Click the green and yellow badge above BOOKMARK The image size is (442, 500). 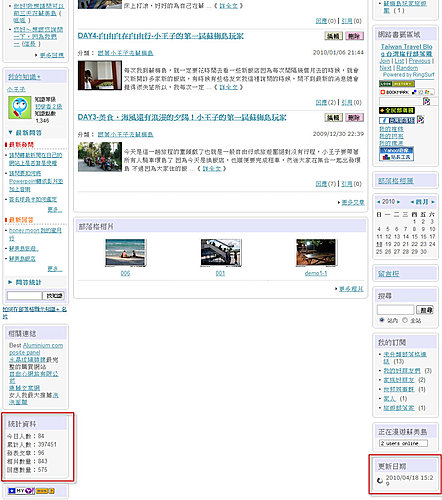pos(397,84)
